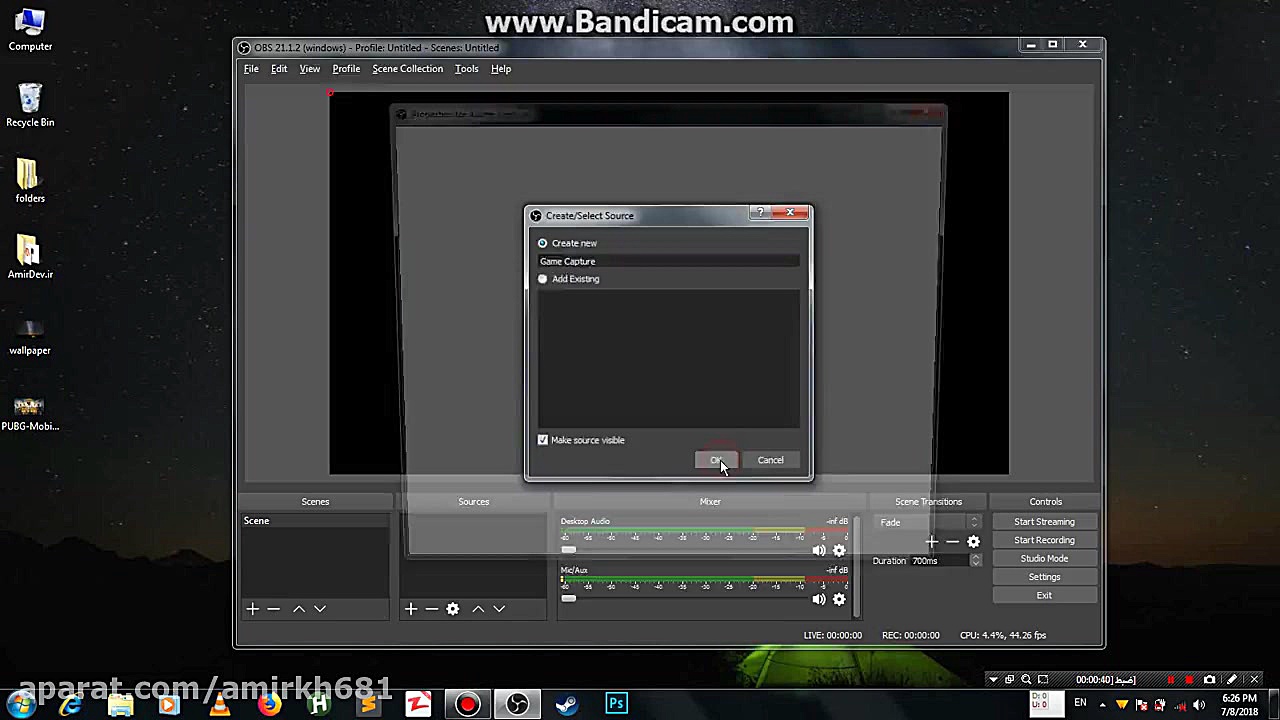Click the Bandicam record icon in taskbar
Viewport: 1280px width, 720px height.
tap(467, 704)
